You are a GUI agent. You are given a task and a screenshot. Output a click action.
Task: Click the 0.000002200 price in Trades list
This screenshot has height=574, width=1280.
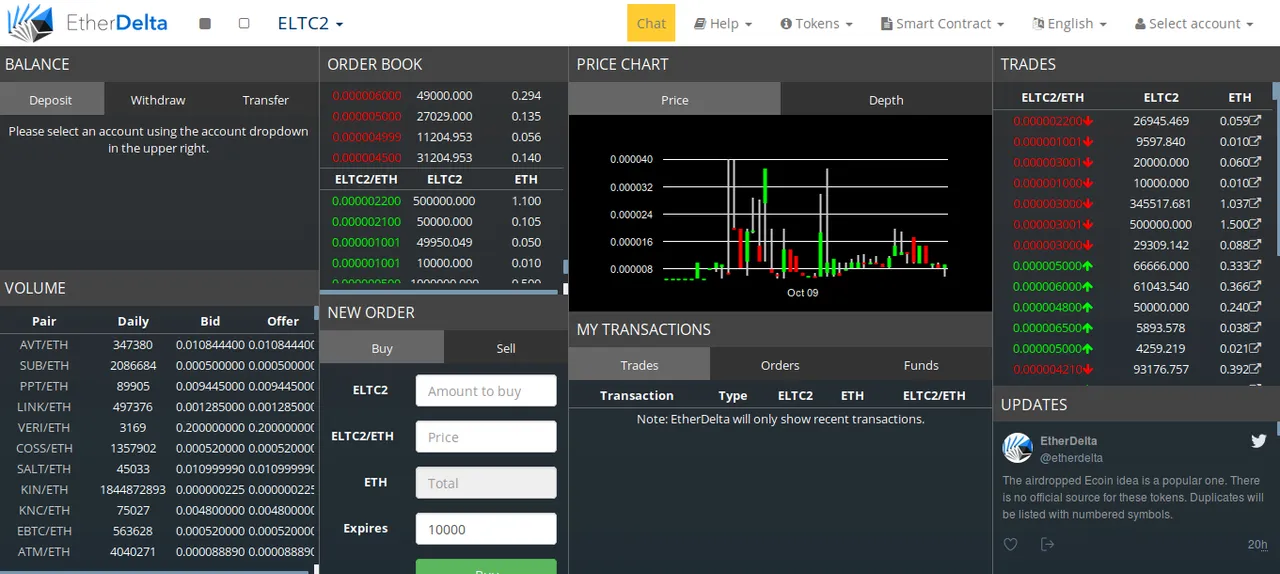[x=1047, y=121]
